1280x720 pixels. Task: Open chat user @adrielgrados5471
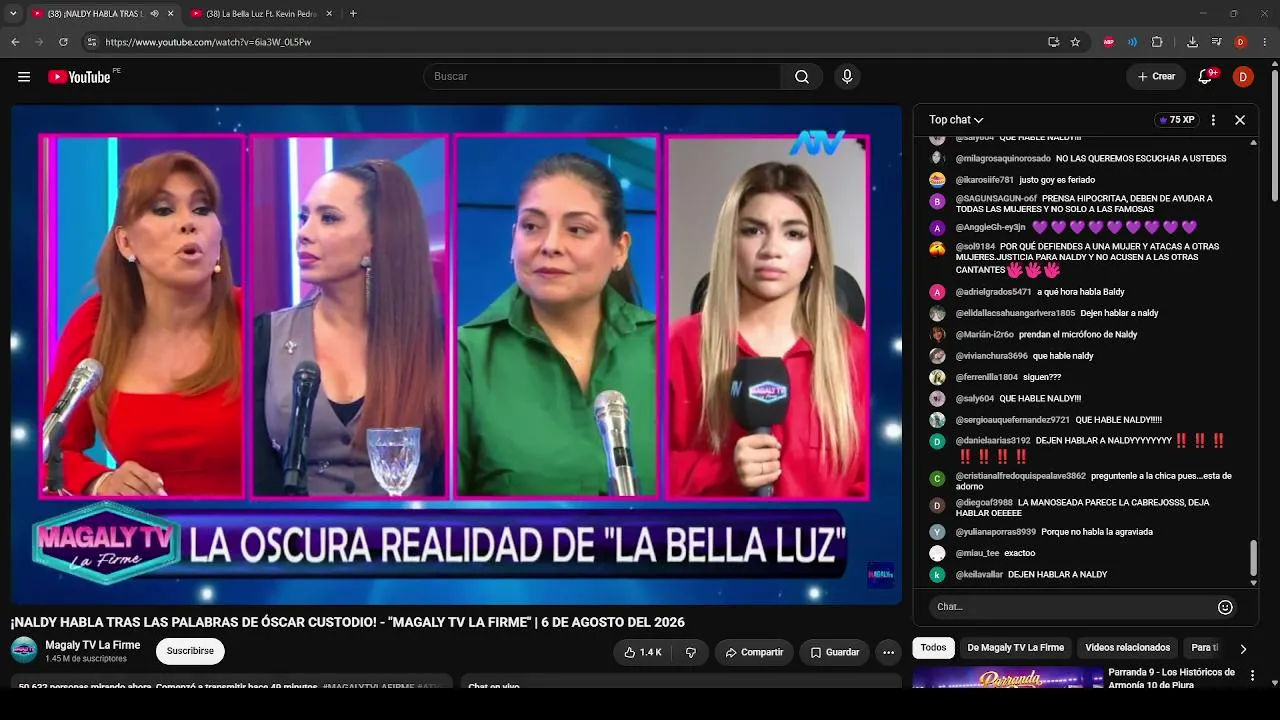point(993,292)
